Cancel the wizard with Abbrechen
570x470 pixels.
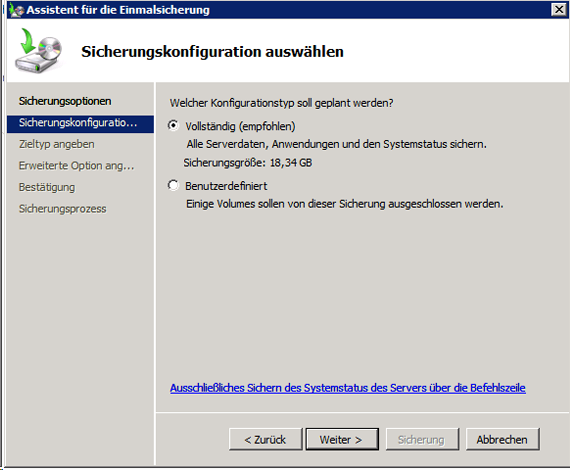(502, 439)
